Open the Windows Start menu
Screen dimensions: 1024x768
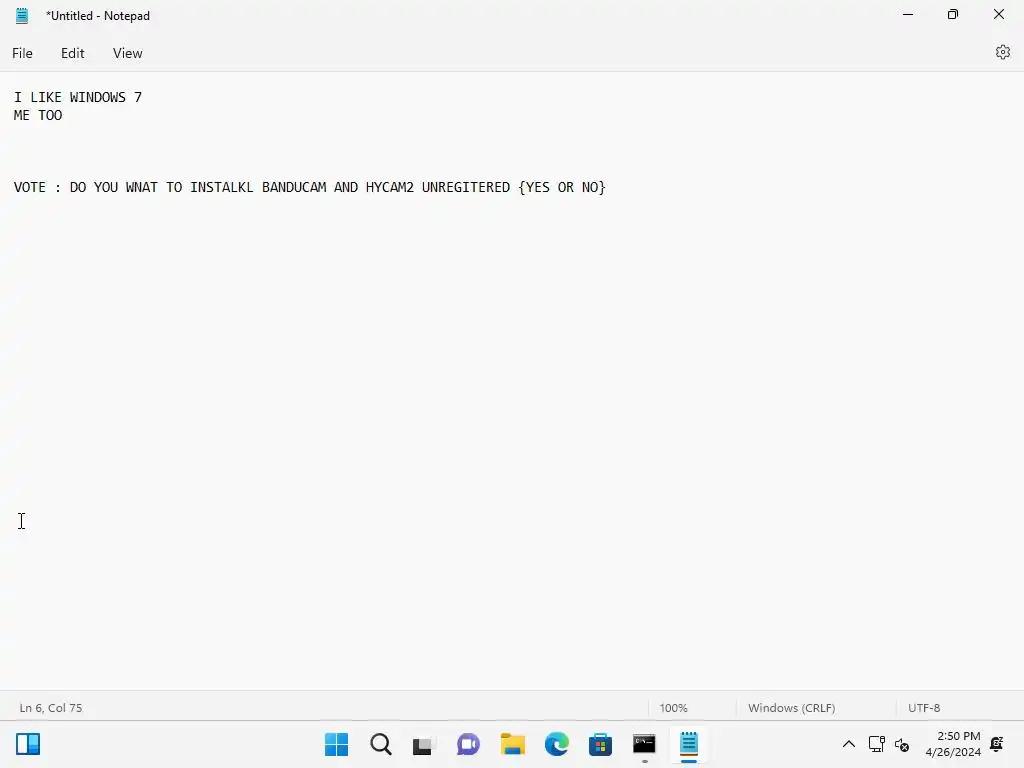[336, 744]
